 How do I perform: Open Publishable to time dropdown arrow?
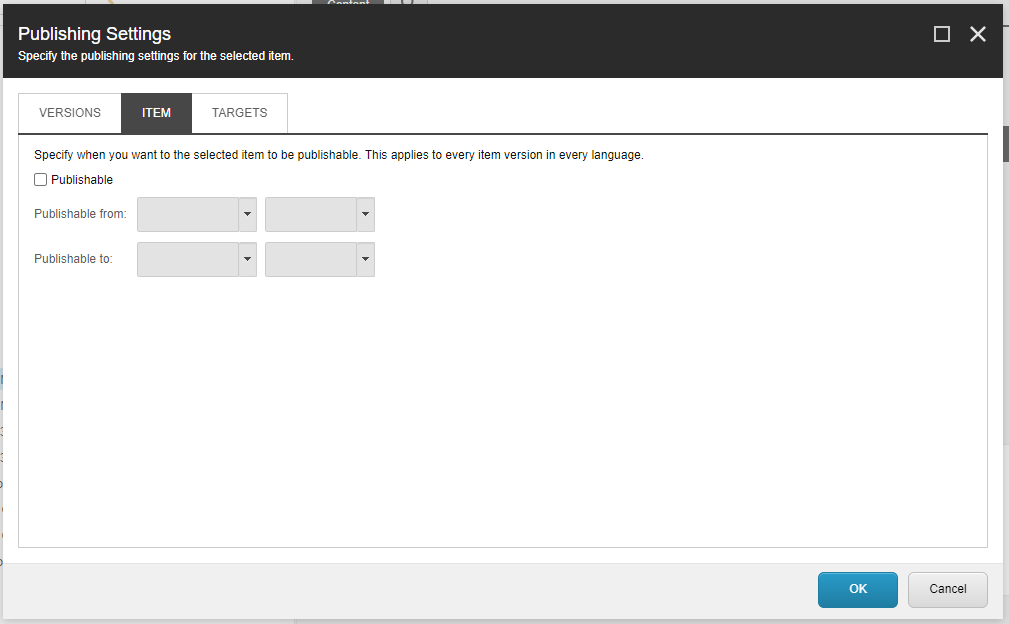click(366, 259)
